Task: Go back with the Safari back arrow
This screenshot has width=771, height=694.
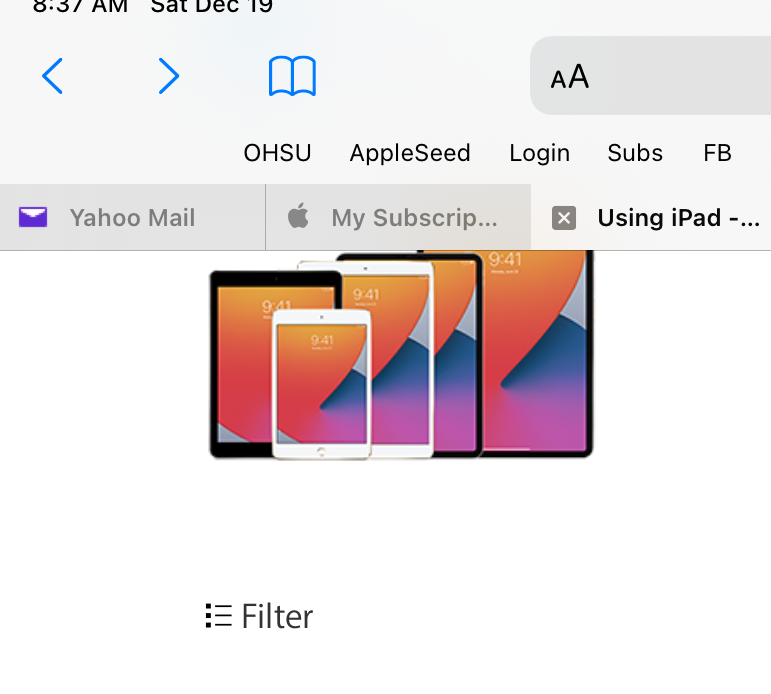Action: coord(52,76)
